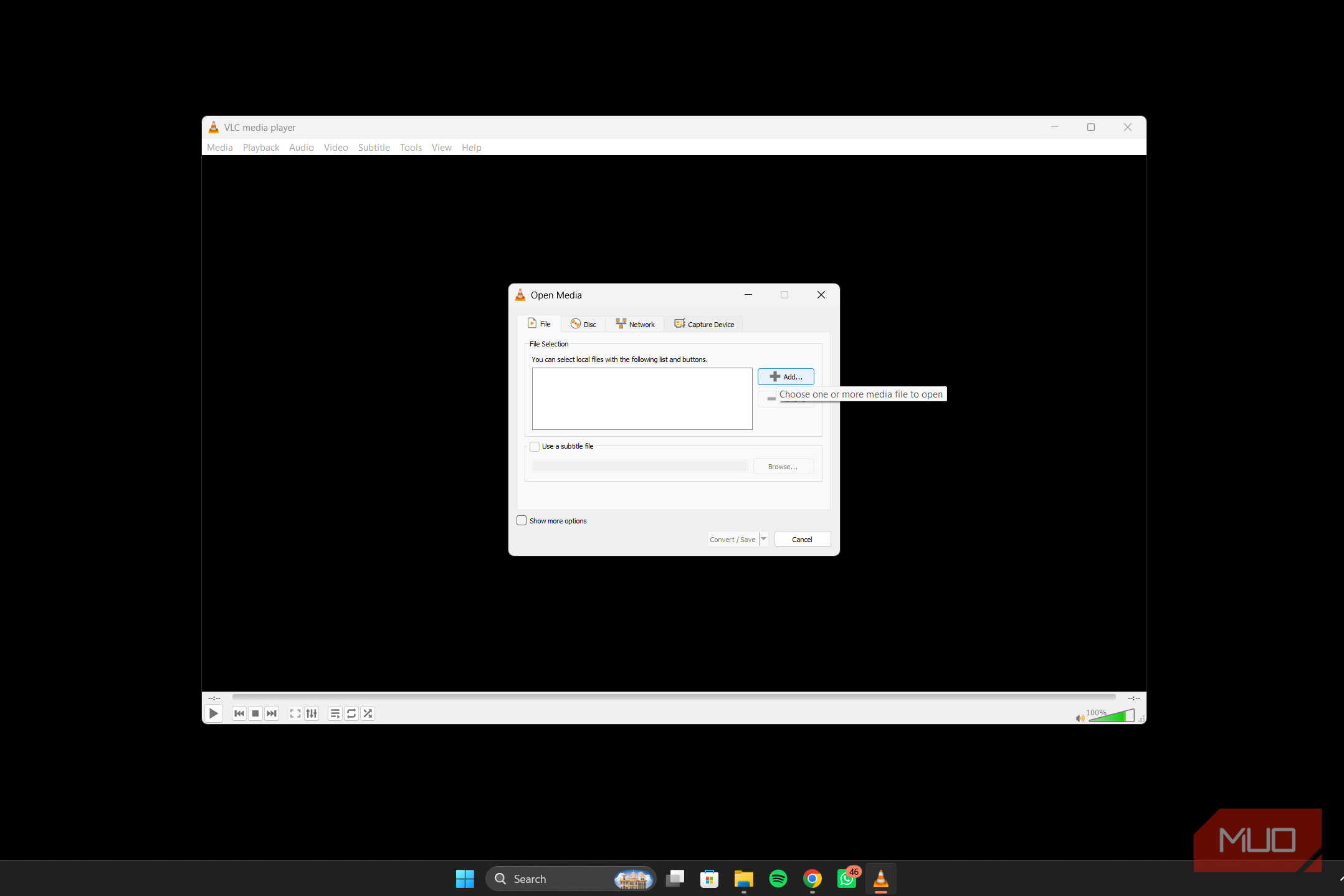The height and width of the screenshot is (896, 1344).
Task: Open Windows Start menu
Action: click(x=465, y=879)
